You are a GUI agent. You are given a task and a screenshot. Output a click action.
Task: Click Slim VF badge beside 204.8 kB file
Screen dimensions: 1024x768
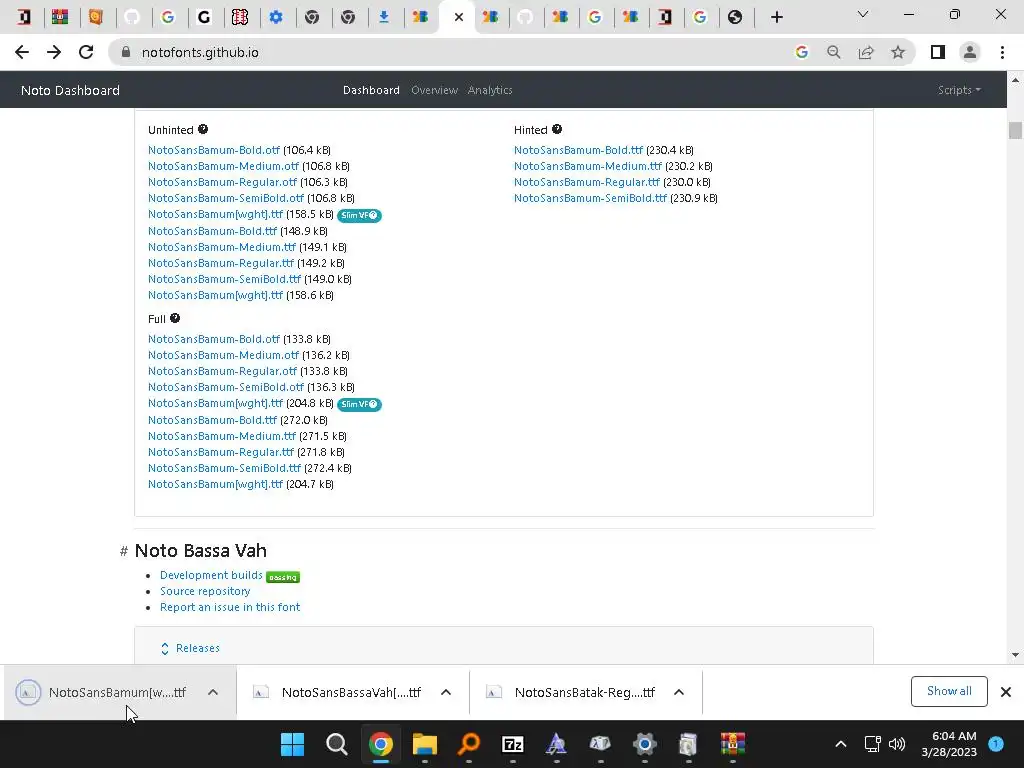coord(359,404)
